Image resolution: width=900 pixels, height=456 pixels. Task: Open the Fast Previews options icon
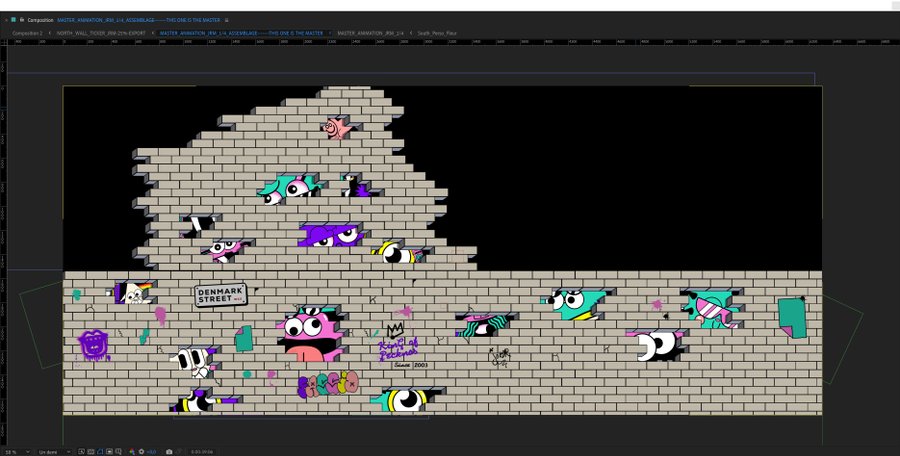pyautogui.click(x=81, y=451)
